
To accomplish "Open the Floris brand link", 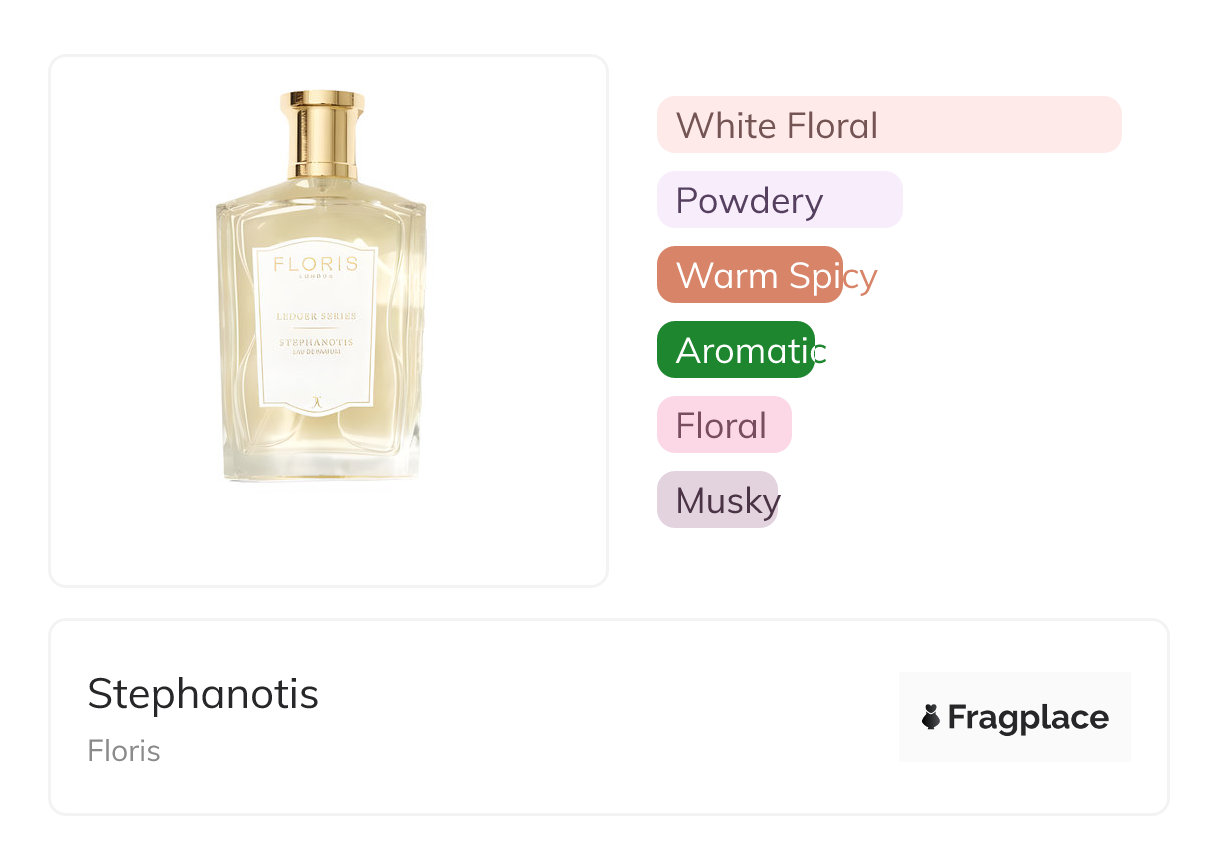I will 124,751.
